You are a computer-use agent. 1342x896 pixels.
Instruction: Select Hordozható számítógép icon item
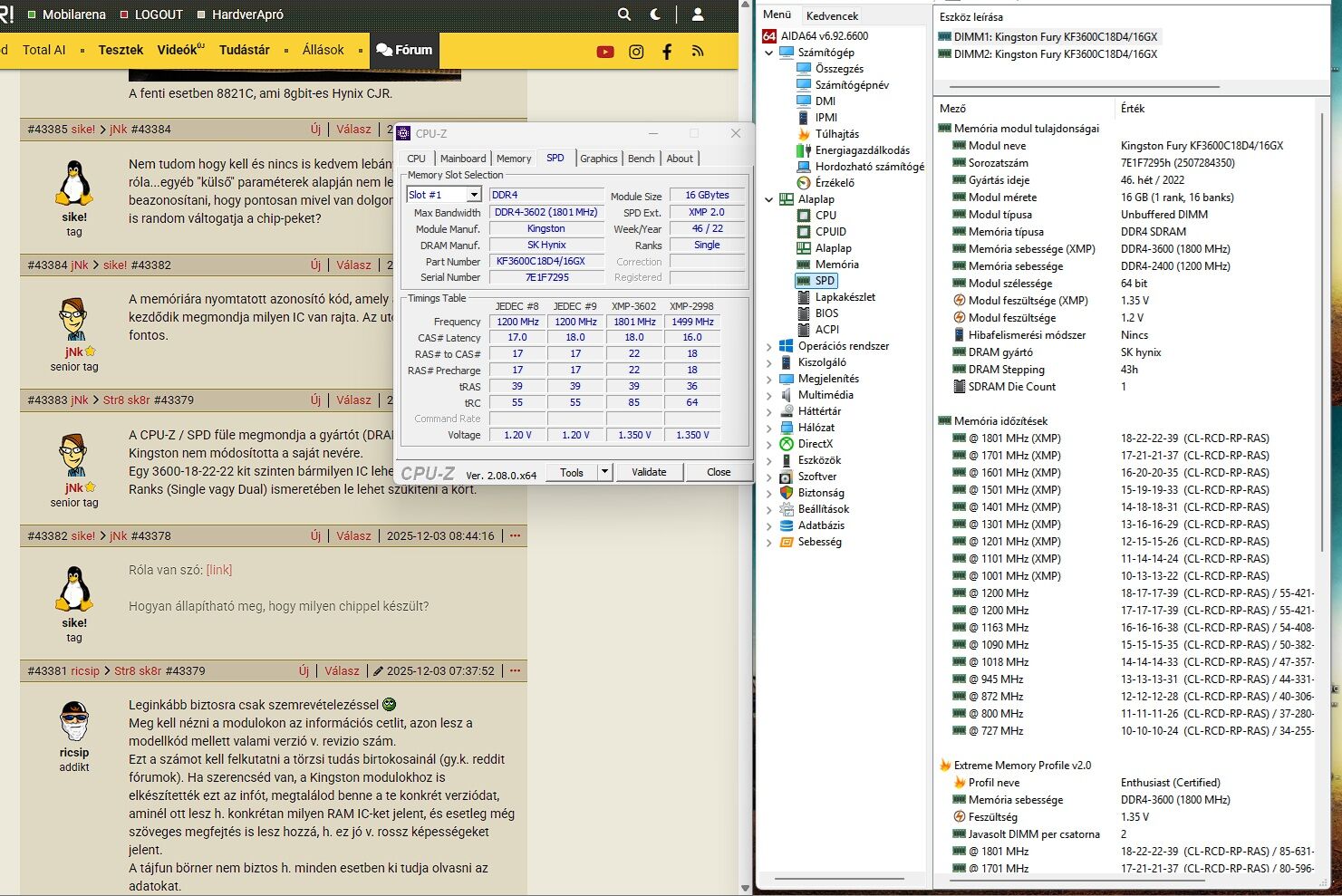coord(803,167)
